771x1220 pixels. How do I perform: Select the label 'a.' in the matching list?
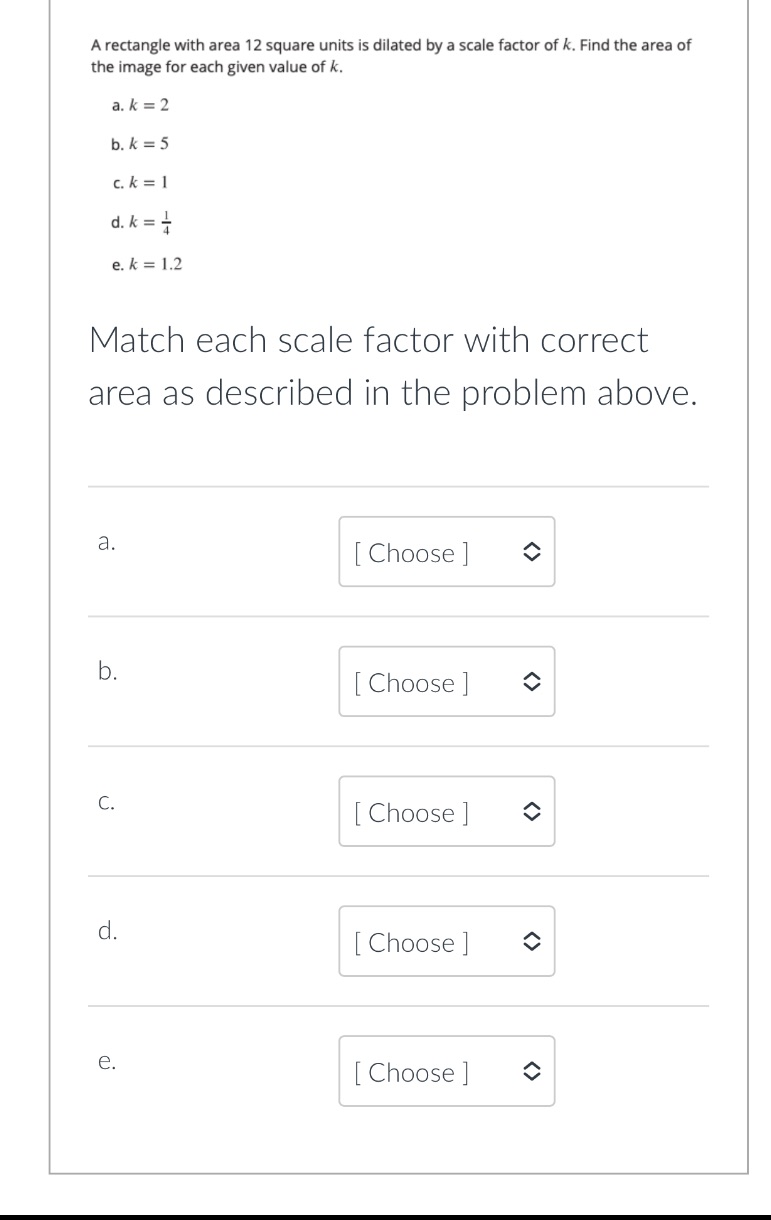click(105, 543)
